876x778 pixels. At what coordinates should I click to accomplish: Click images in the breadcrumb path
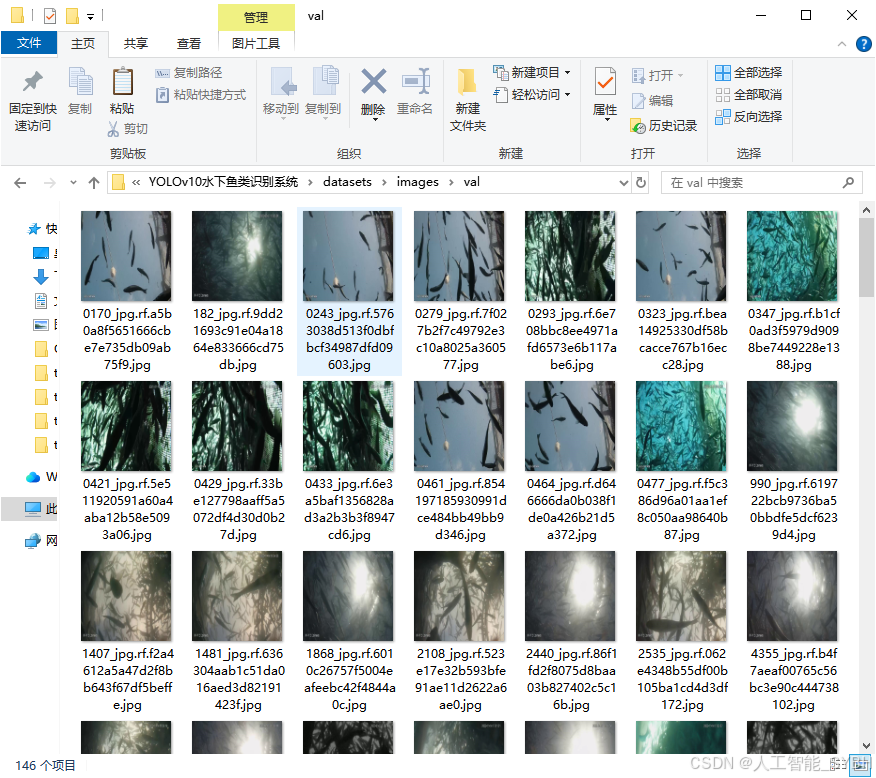[417, 182]
